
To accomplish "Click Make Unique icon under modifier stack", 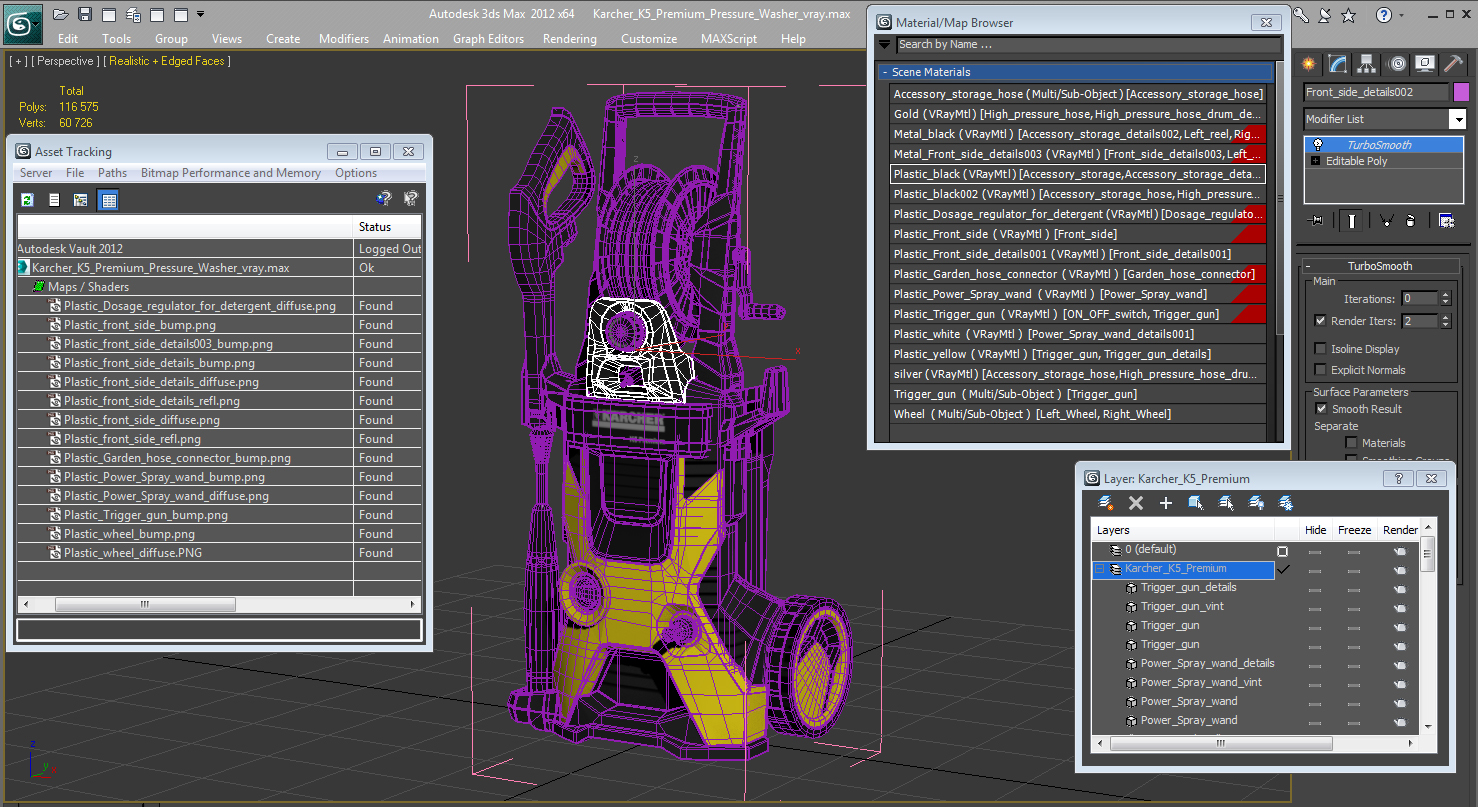I will 1386,221.
